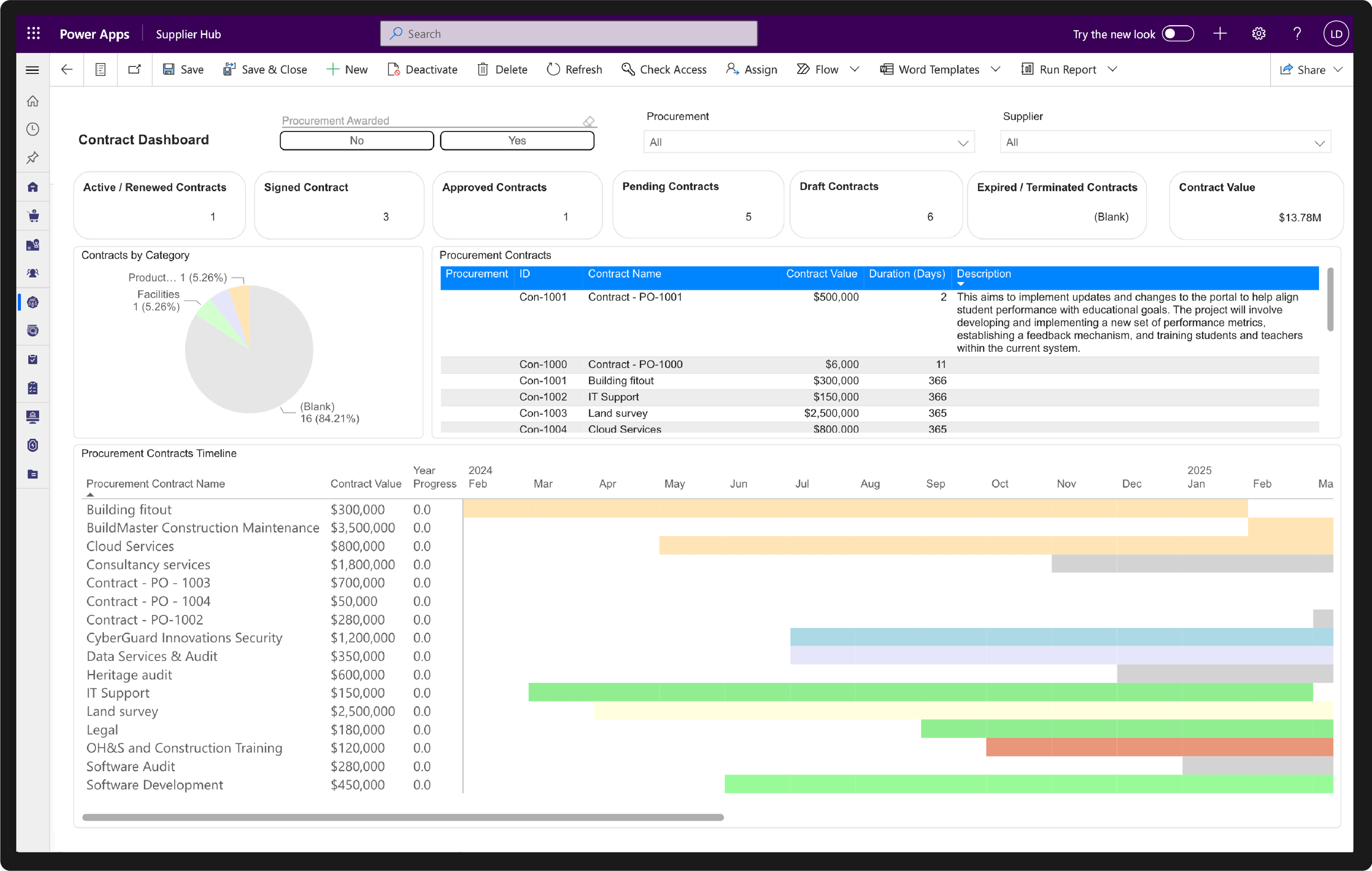The width and height of the screenshot is (1372, 871).
Task: Open the Supplier dropdown
Action: coord(1165,142)
